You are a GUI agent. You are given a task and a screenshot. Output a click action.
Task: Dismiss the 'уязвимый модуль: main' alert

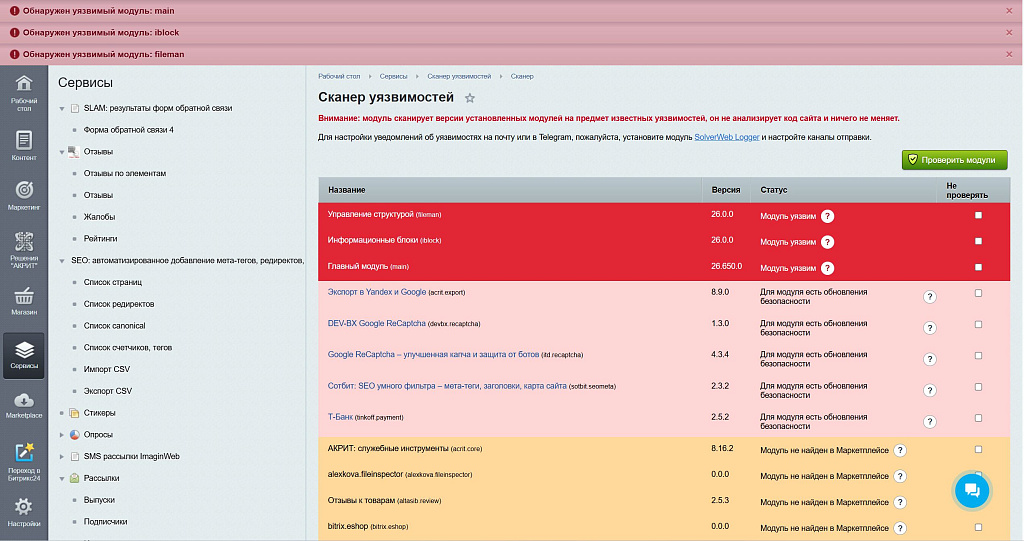(x=1009, y=11)
